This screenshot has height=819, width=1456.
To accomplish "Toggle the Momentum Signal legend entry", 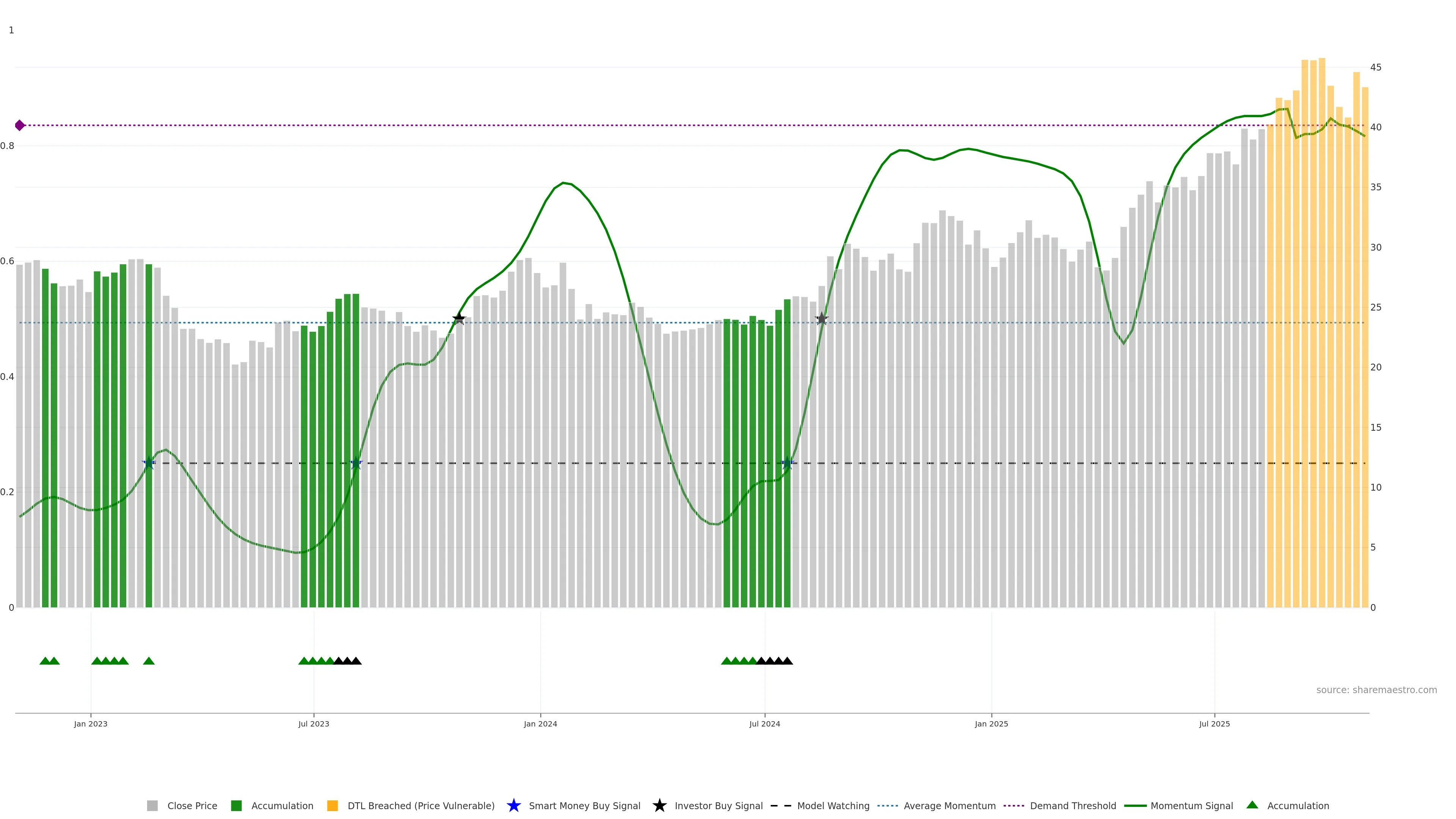I will click(x=1191, y=805).
